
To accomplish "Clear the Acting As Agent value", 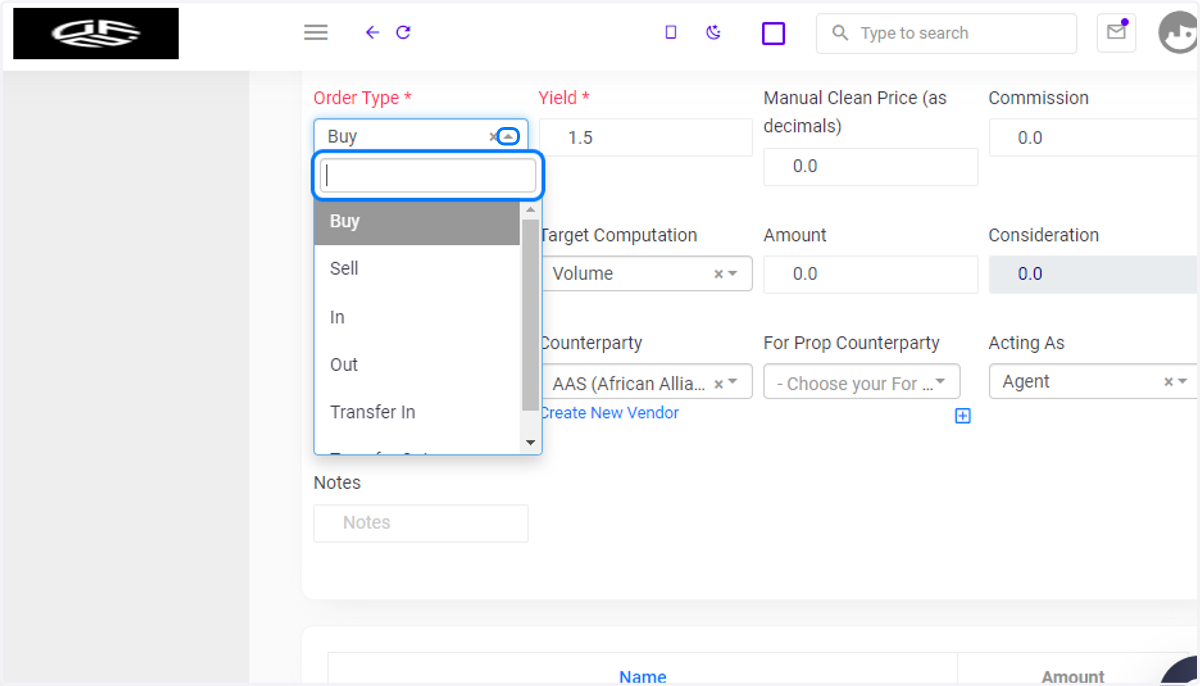I will (1168, 382).
